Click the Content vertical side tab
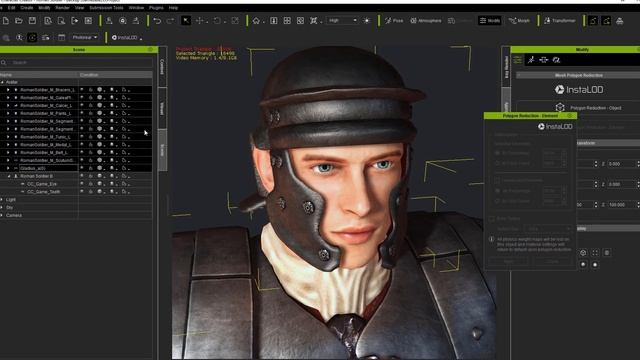 pyautogui.click(x=162, y=67)
